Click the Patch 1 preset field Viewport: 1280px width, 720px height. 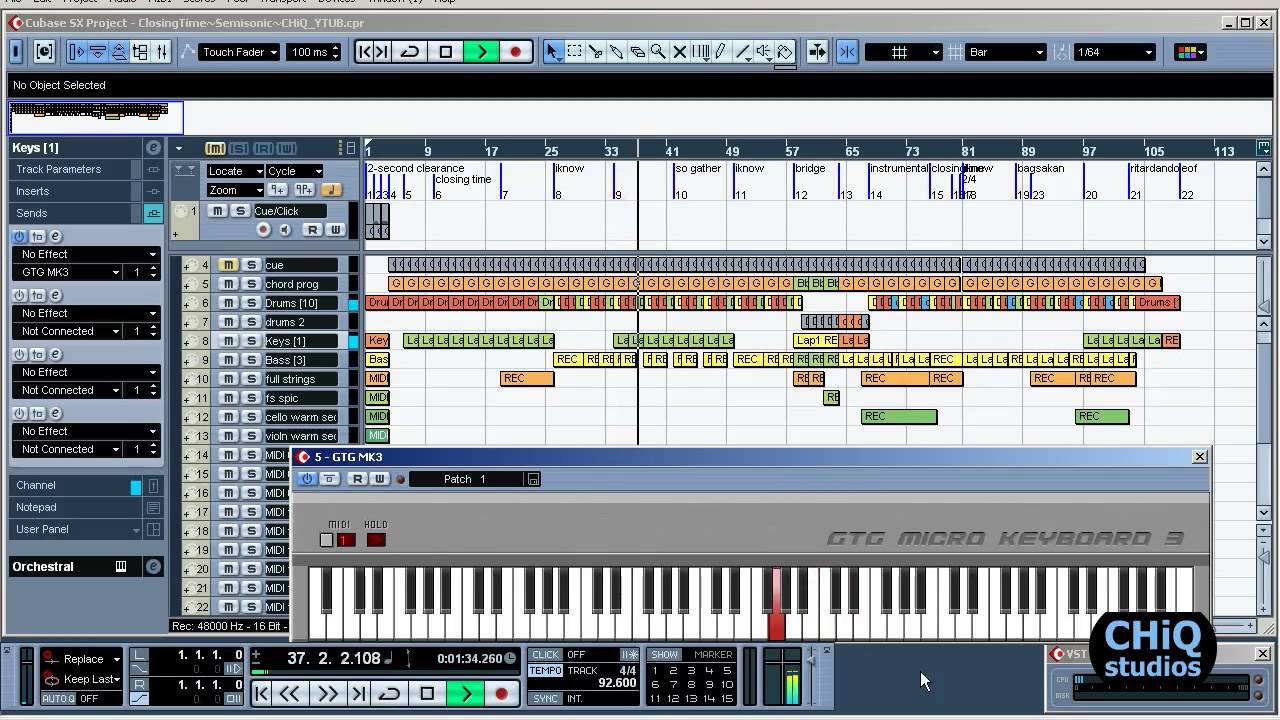[x=467, y=479]
